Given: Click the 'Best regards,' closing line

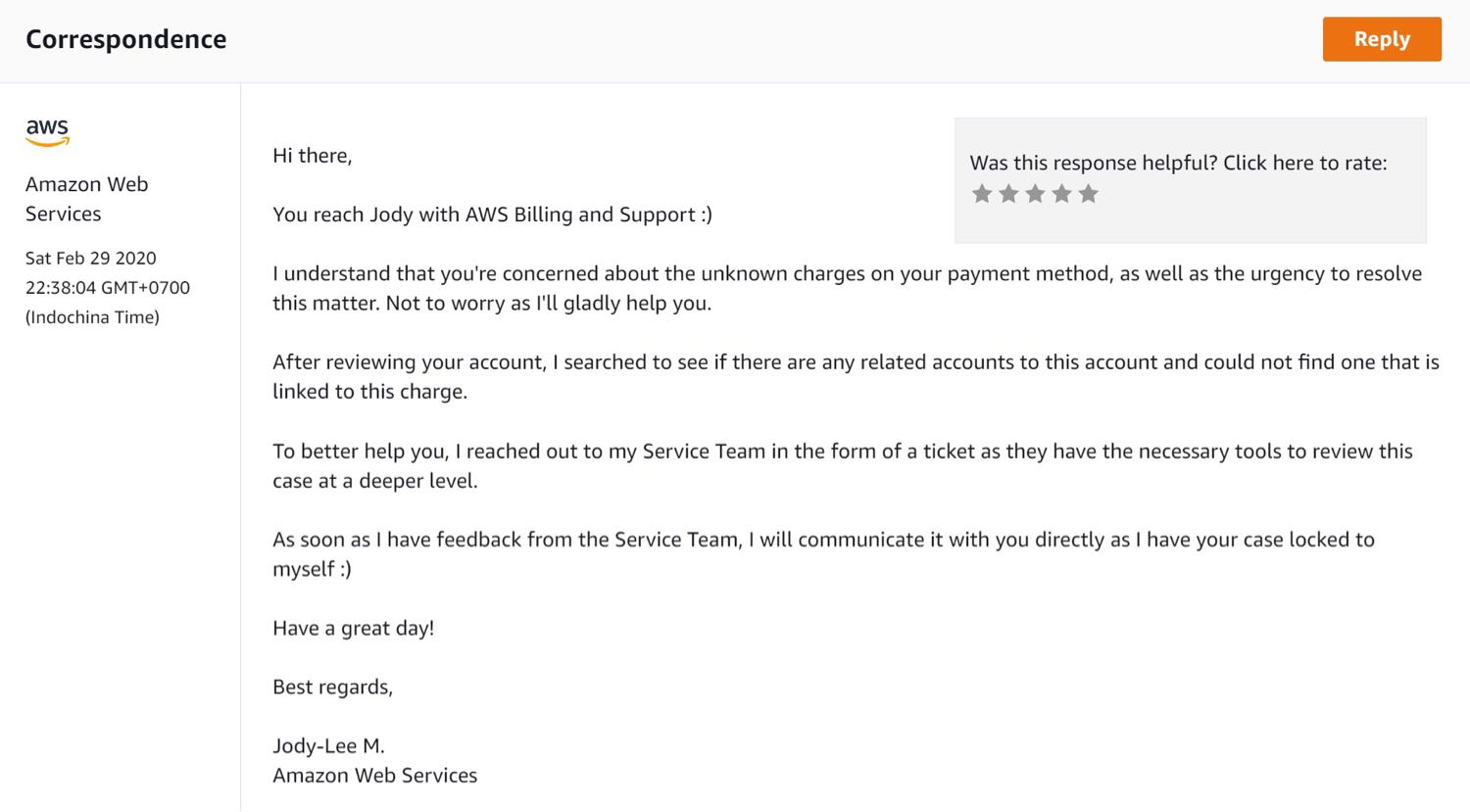Looking at the screenshot, I should [332, 687].
